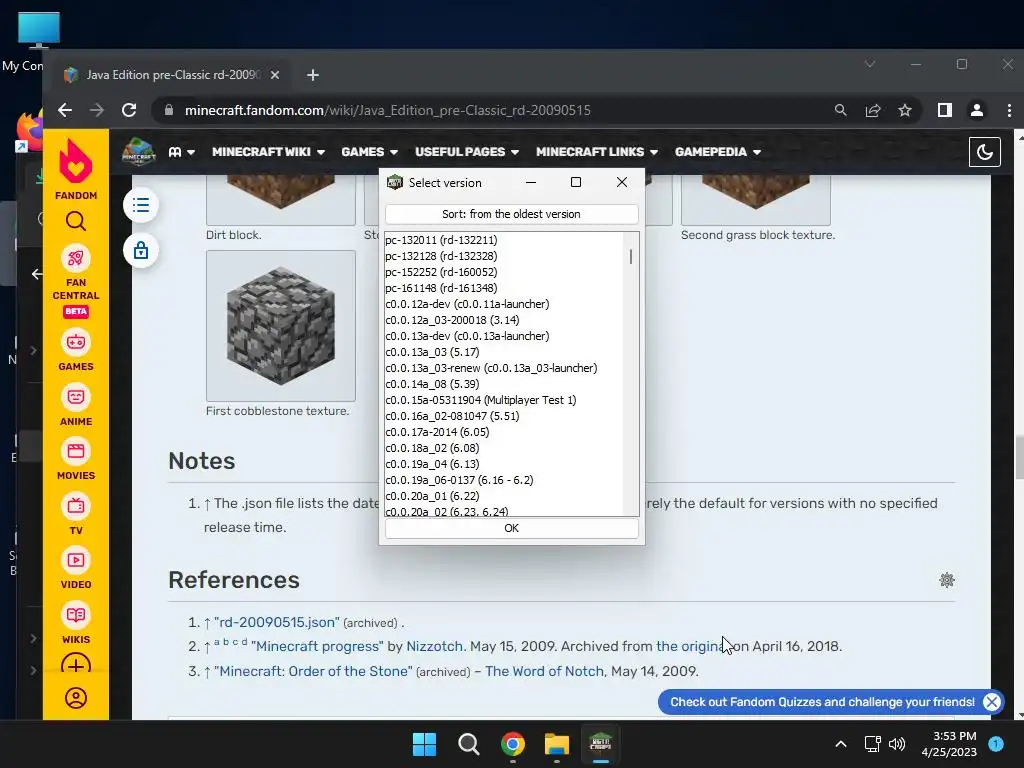Open Chrome tab search chevron
The width and height of the screenshot is (1024, 768).
click(x=870, y=64)
